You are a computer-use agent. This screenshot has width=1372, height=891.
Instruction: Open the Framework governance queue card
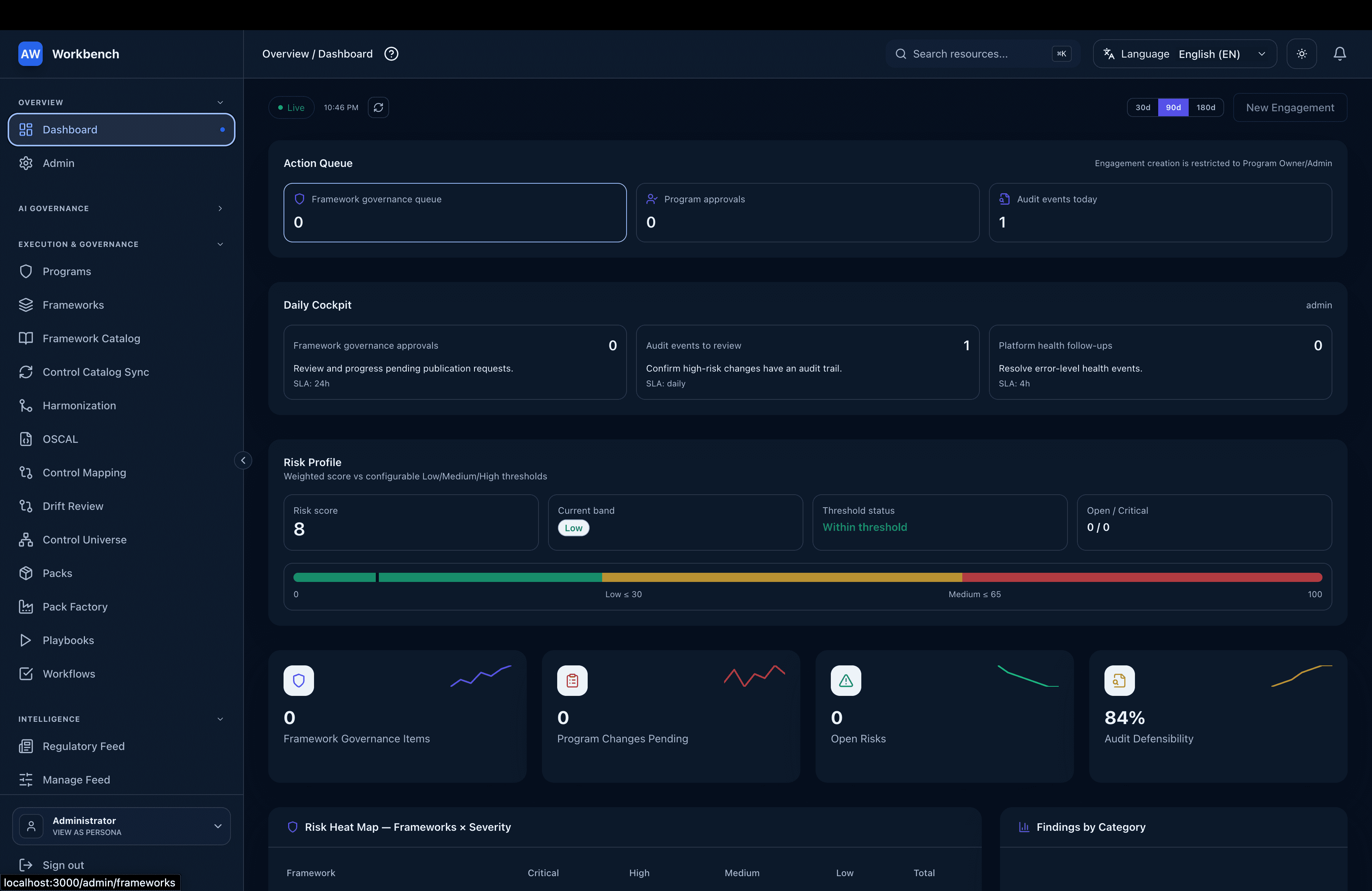click(x=455, y=213)
